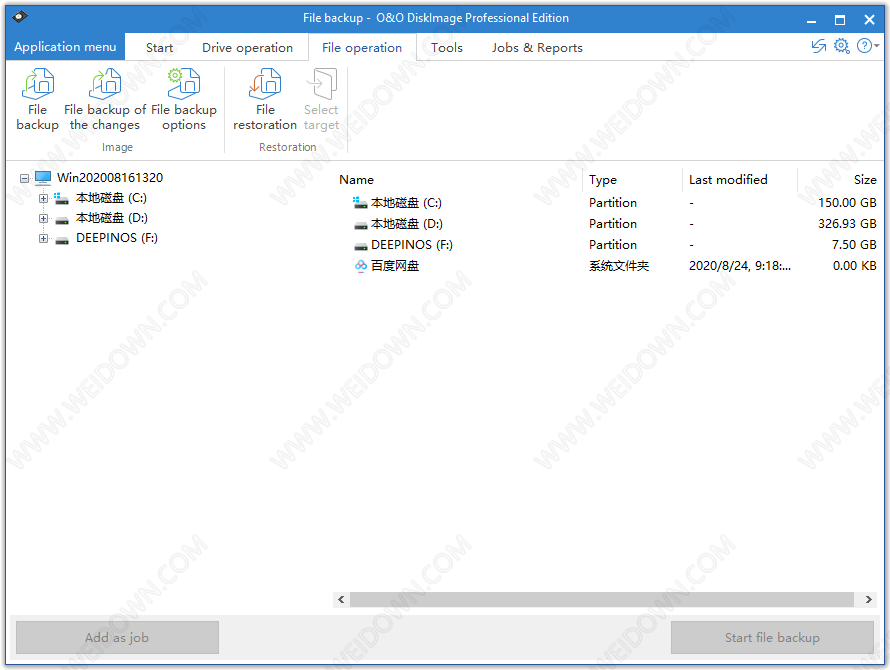Expand the DEEPINOS (F:) tree node
This screenshot has height=670, width=890.
coord(43,238)
